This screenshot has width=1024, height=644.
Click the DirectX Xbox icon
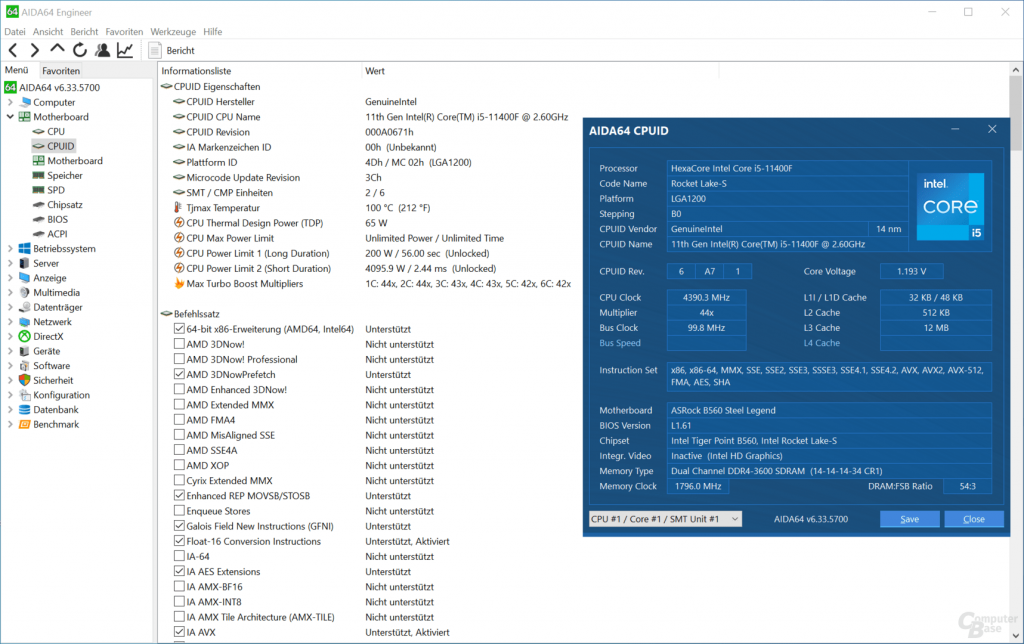[25, 336]
